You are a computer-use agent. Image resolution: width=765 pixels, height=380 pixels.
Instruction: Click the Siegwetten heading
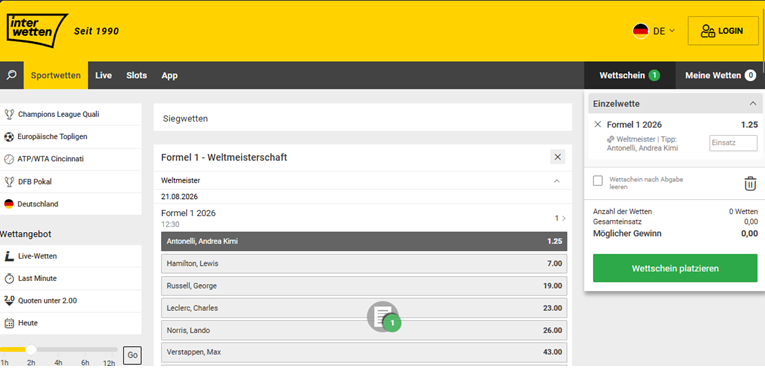click(x=185, y=119)
